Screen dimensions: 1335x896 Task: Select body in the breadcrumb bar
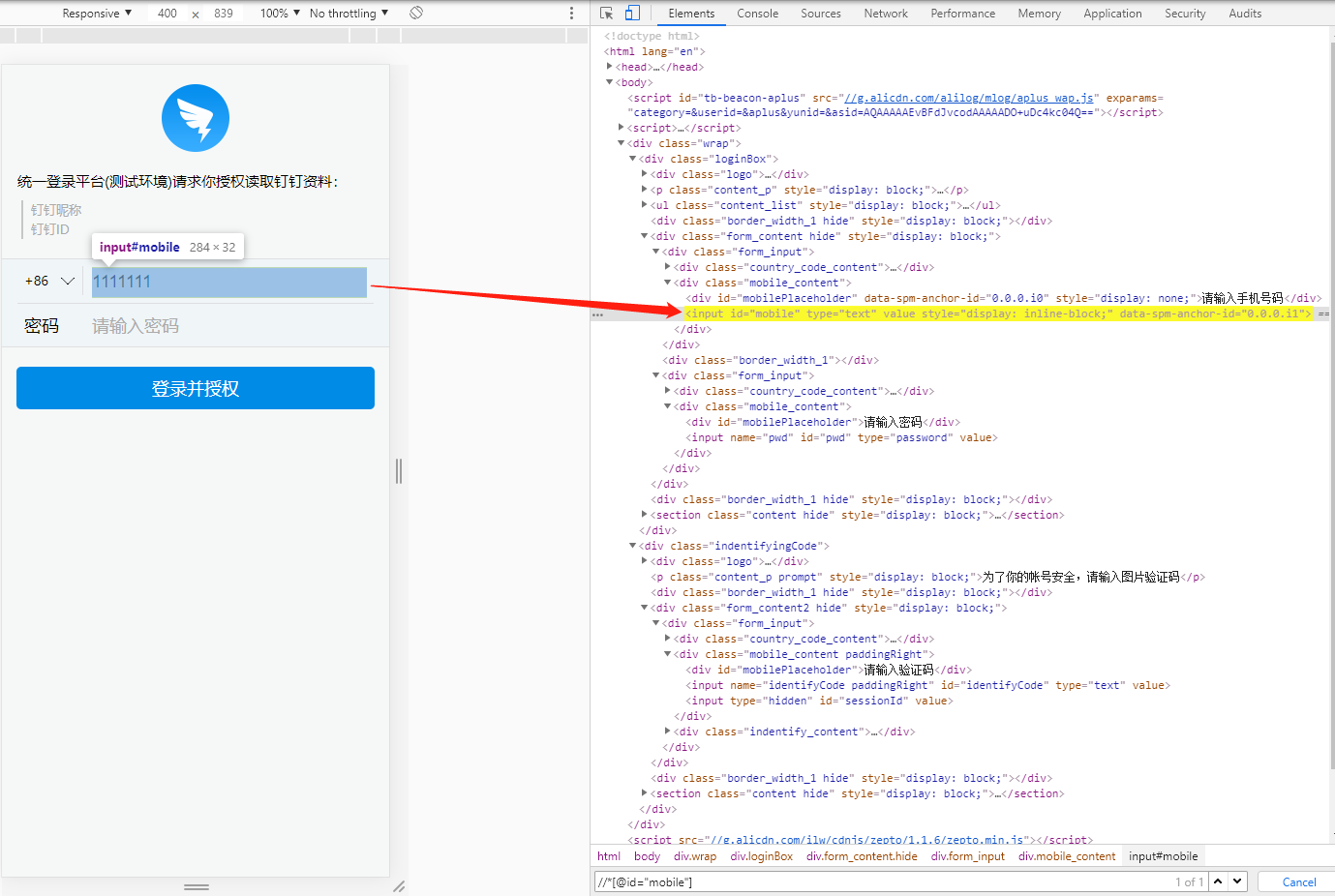click(648, 856)
